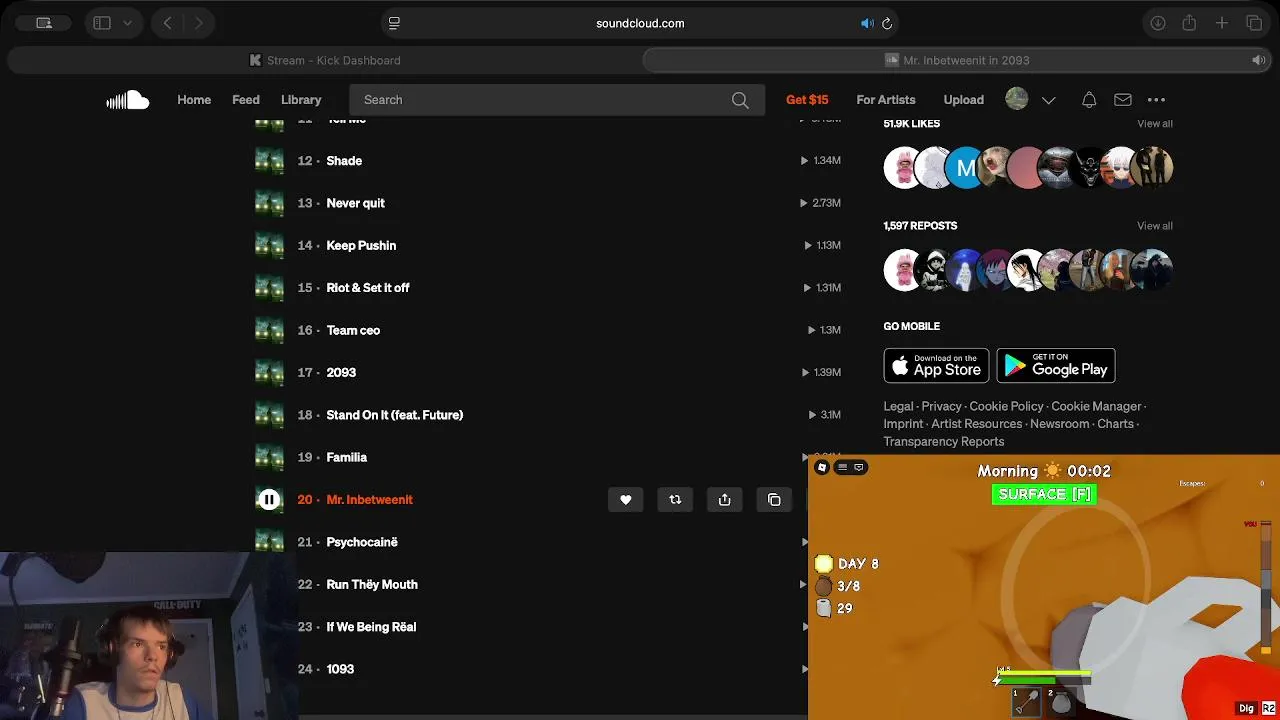Play track 18 Stand On It (feat. Future)

pos(395,415)
